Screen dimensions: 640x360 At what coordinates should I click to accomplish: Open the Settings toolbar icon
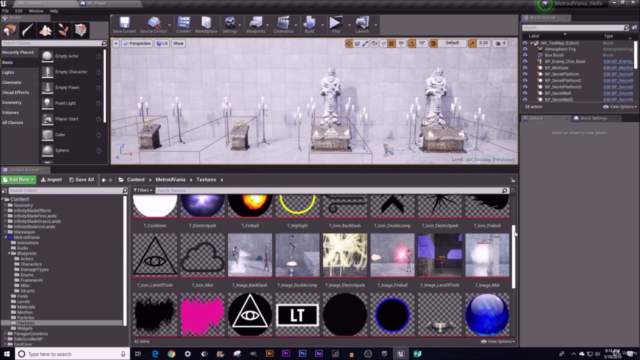pyautogui.click(x=230, y=25)
